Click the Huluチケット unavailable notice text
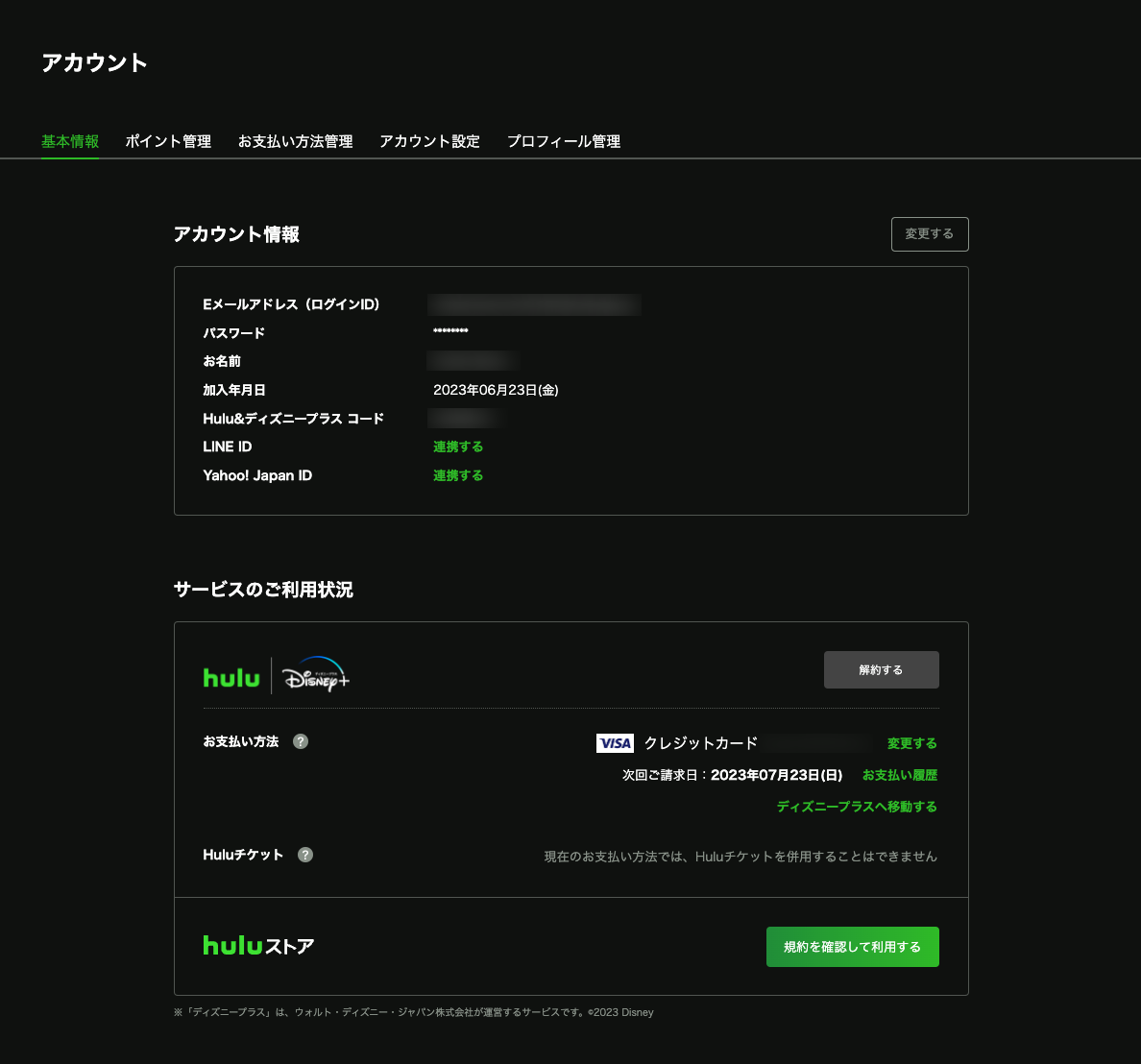The width and height of the screenshot is (1141, 1064). [740, 857]
